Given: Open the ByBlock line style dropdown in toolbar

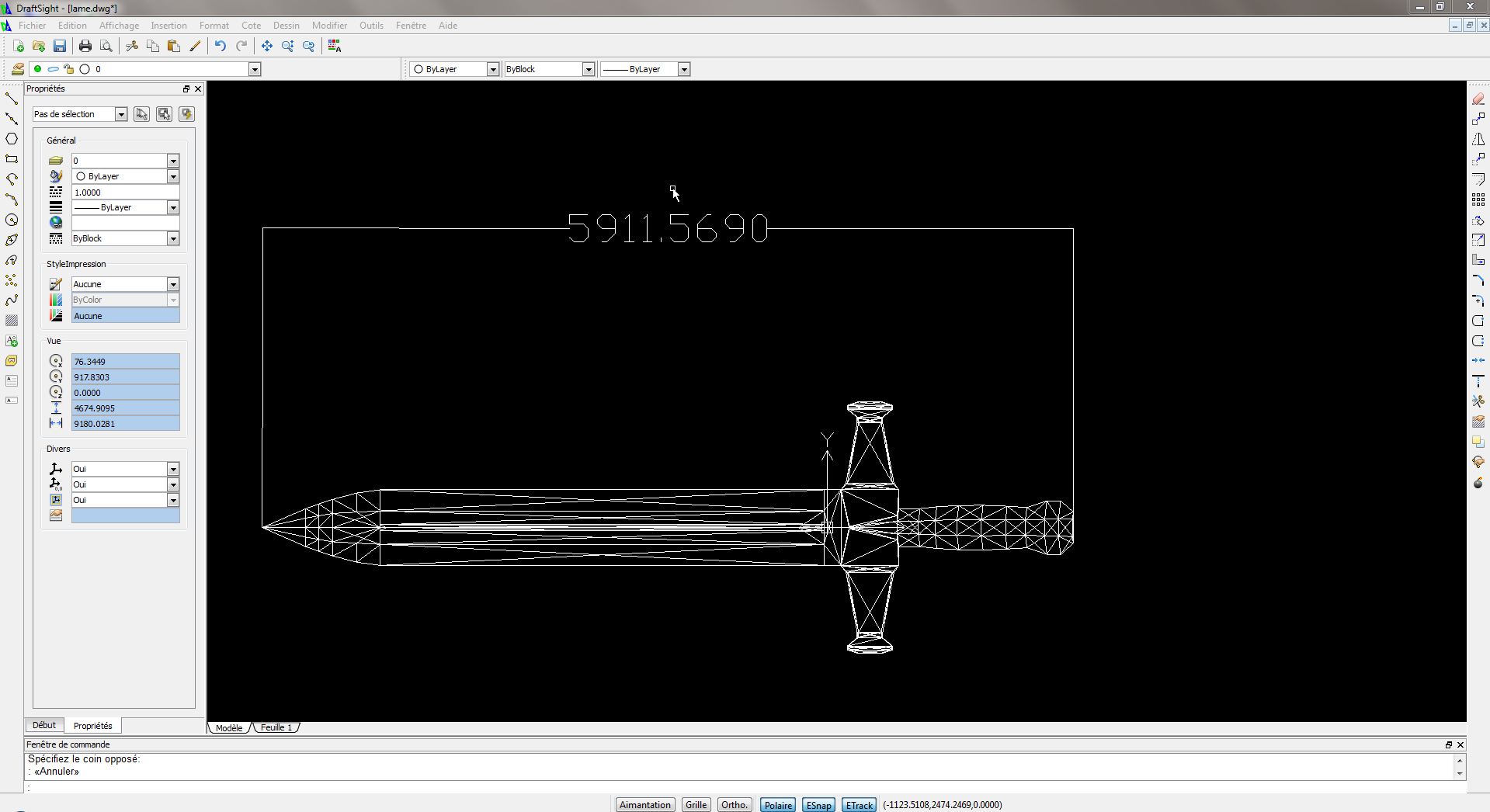Looking at the screenshot, I should (589, 69).
